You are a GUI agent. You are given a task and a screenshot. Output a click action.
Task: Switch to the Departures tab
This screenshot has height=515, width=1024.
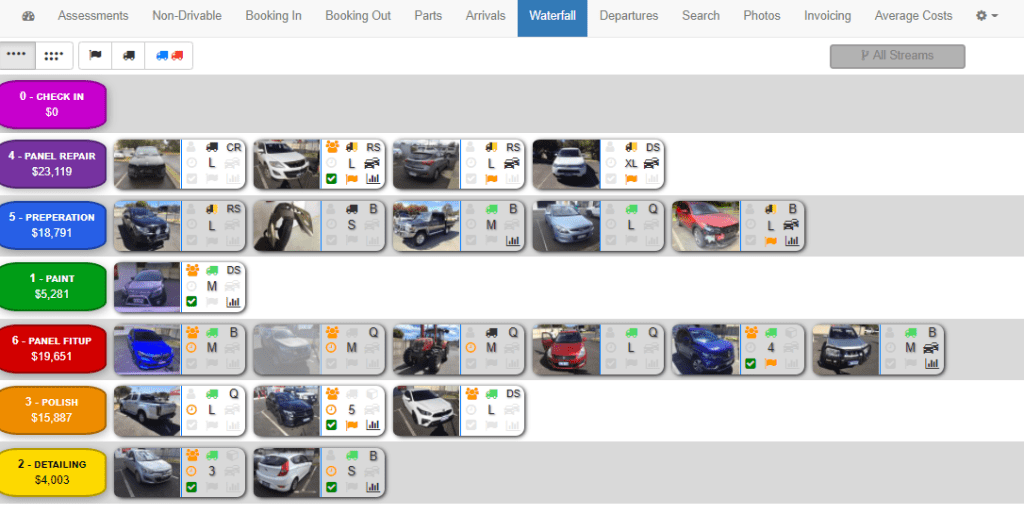(629, 16)
